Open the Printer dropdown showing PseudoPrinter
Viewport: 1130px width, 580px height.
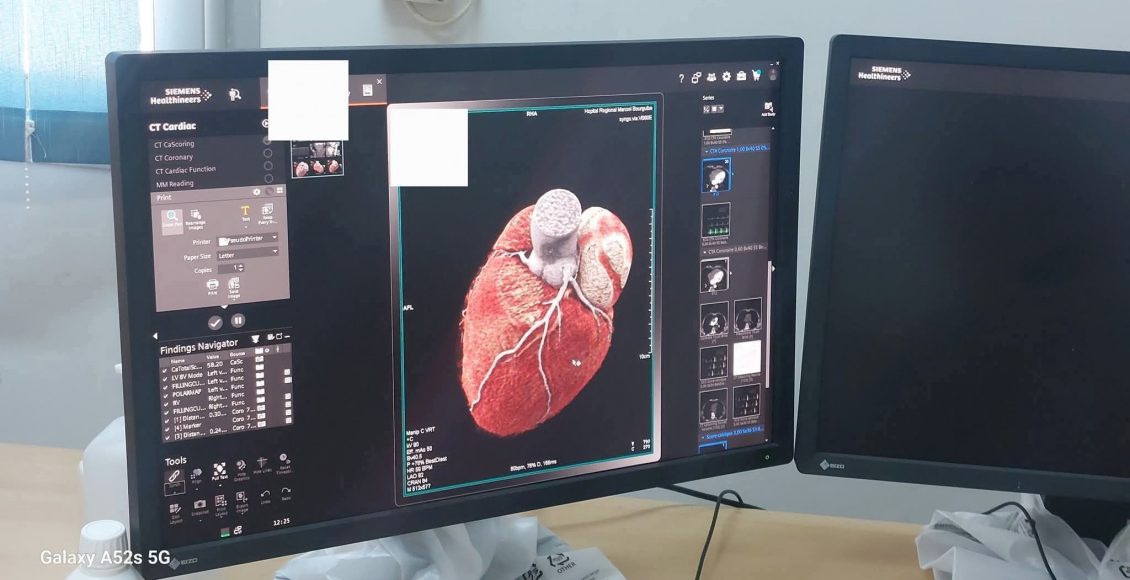247,240
